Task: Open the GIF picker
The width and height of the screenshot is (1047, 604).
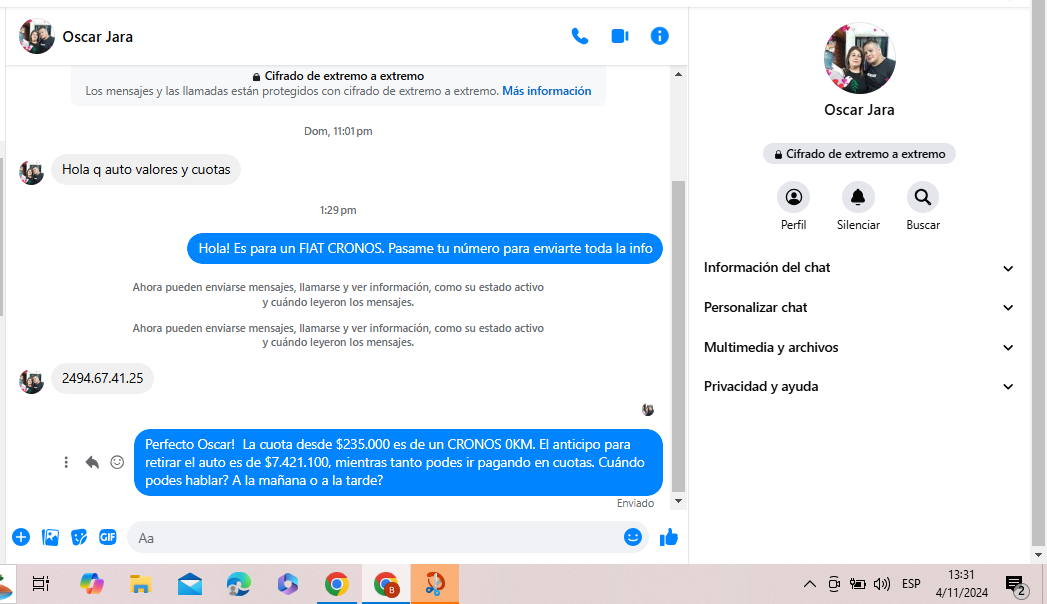Action: [x=108, y=537]
